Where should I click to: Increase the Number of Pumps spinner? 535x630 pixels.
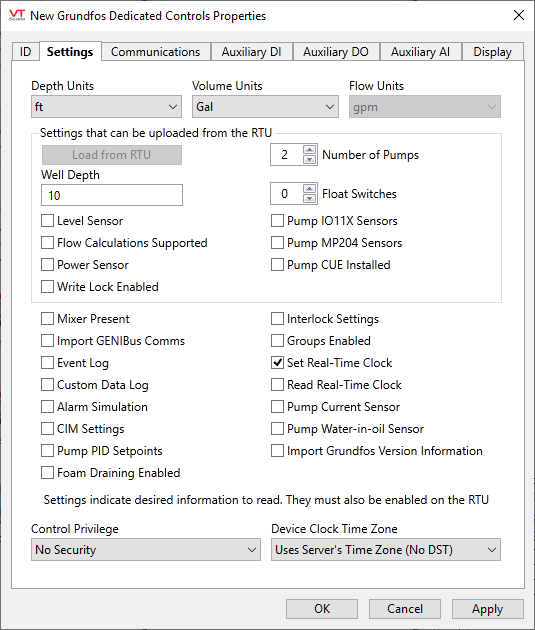click(309, 150)
